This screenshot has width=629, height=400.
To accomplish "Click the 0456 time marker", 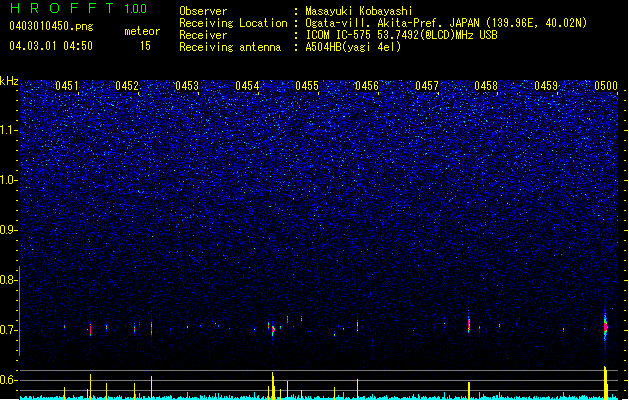I will 367,86.
